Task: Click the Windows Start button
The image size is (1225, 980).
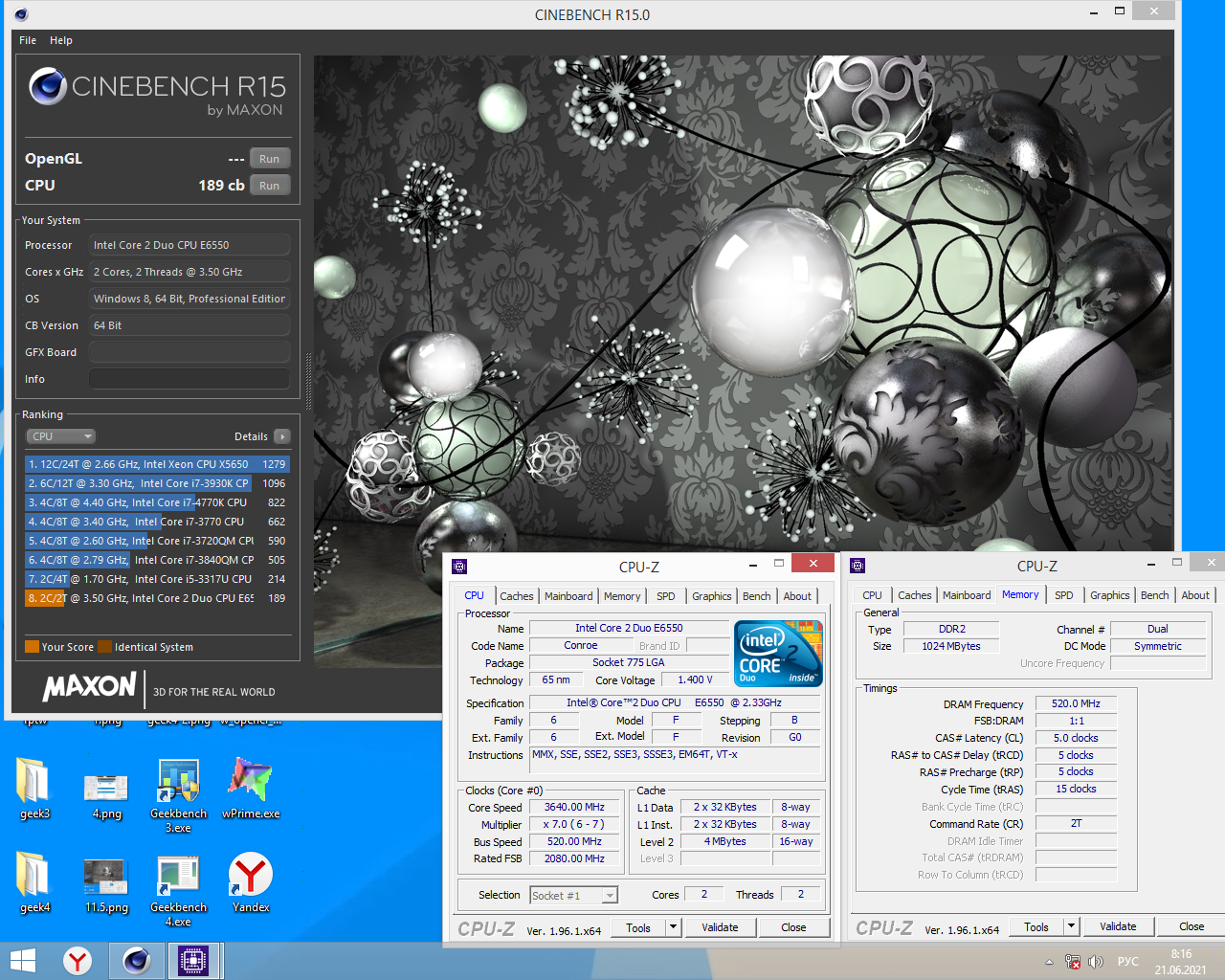Action: click(x=22, y=961)
